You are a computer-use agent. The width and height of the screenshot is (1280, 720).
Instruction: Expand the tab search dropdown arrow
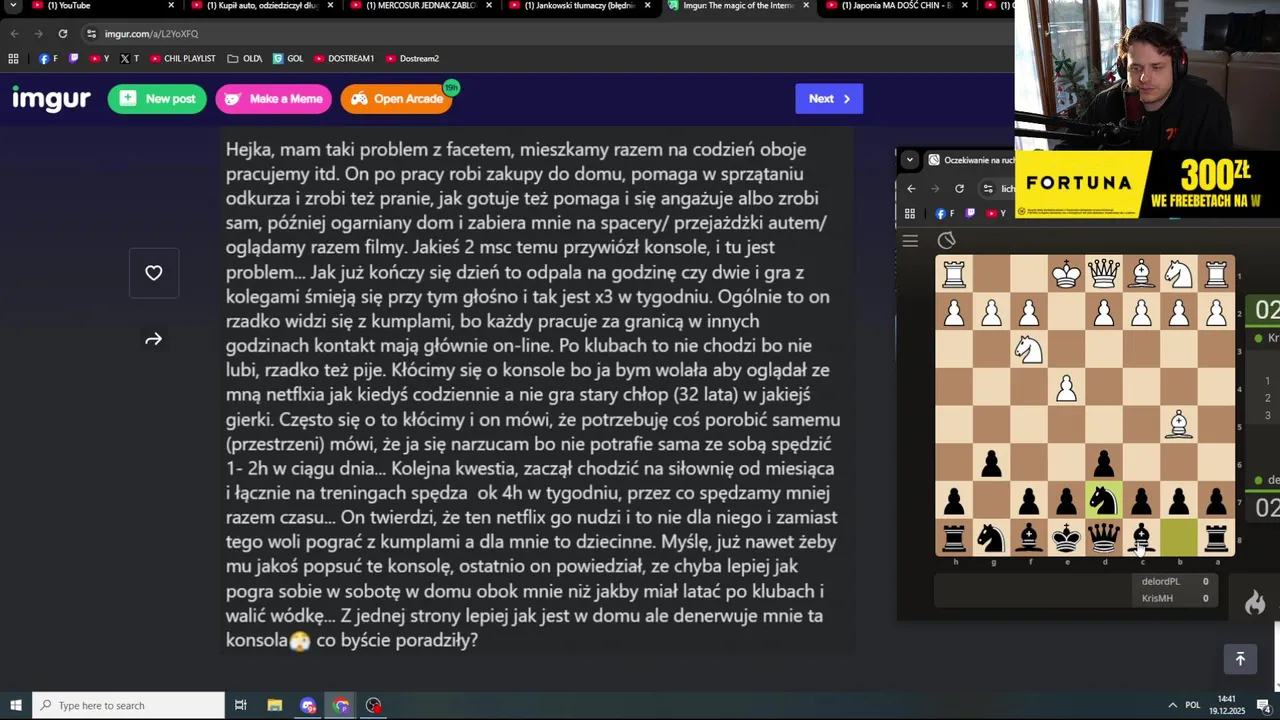click(x=13, y=6)
